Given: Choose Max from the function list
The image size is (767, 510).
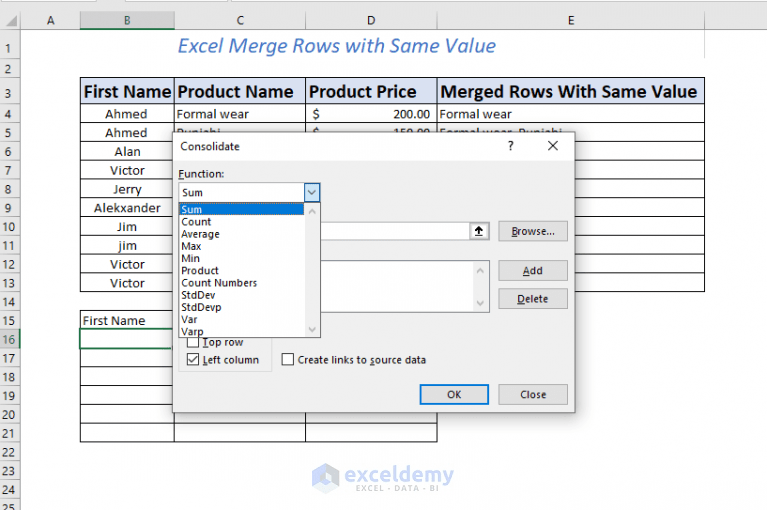Looking at the screenshot, I should [x=242, y=246].
